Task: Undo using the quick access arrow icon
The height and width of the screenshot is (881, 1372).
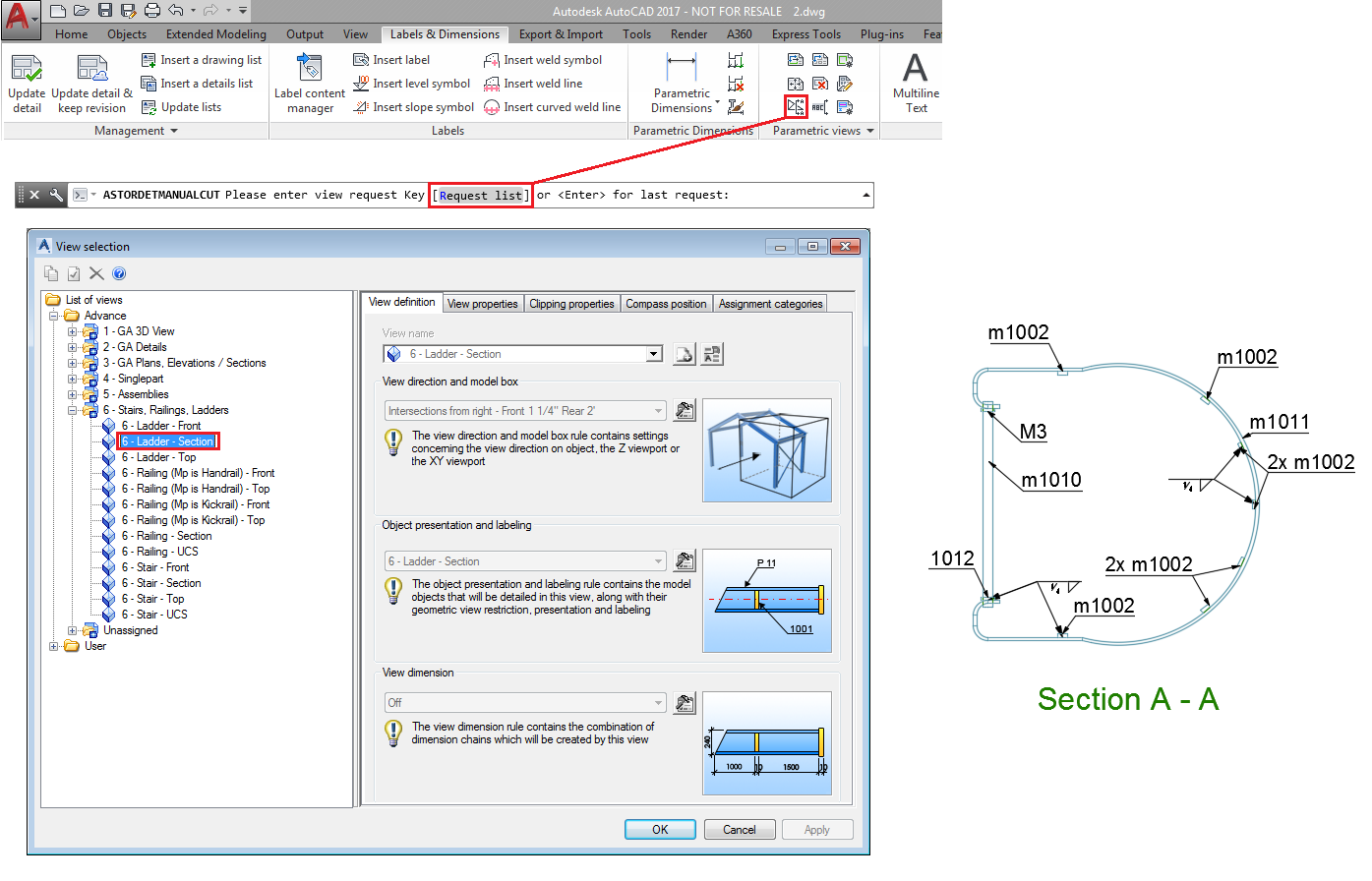Action: (x=176, y=11)
